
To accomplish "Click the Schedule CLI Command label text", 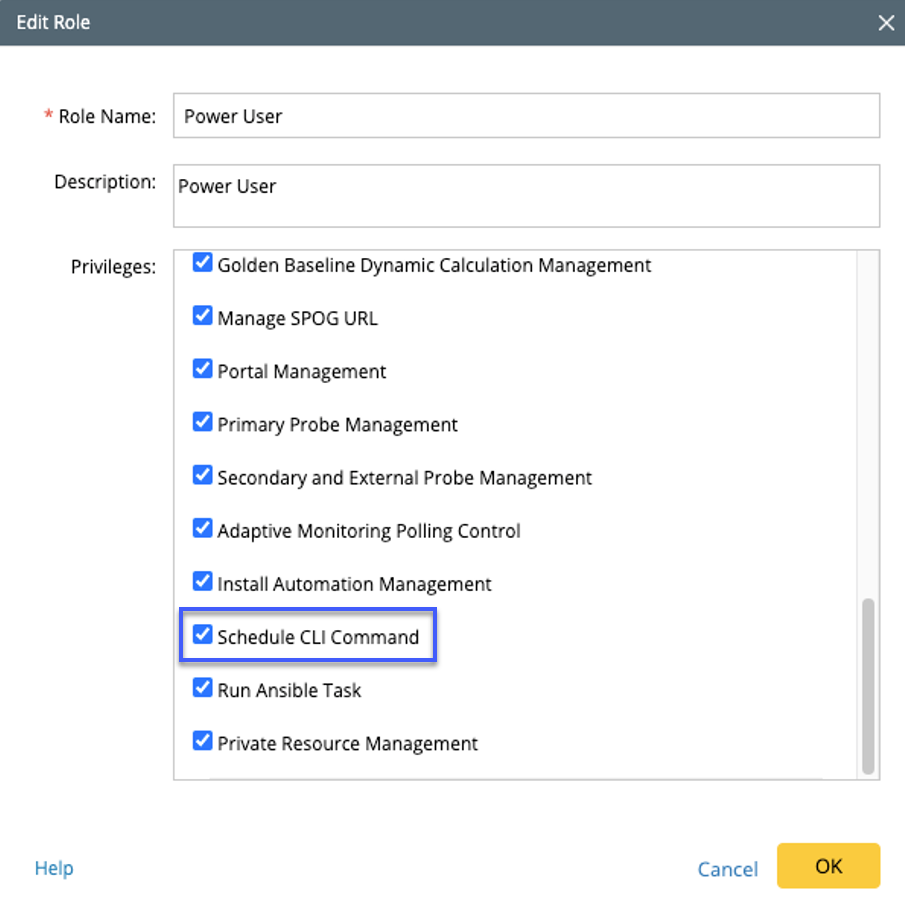I will (x=319, y=637).
